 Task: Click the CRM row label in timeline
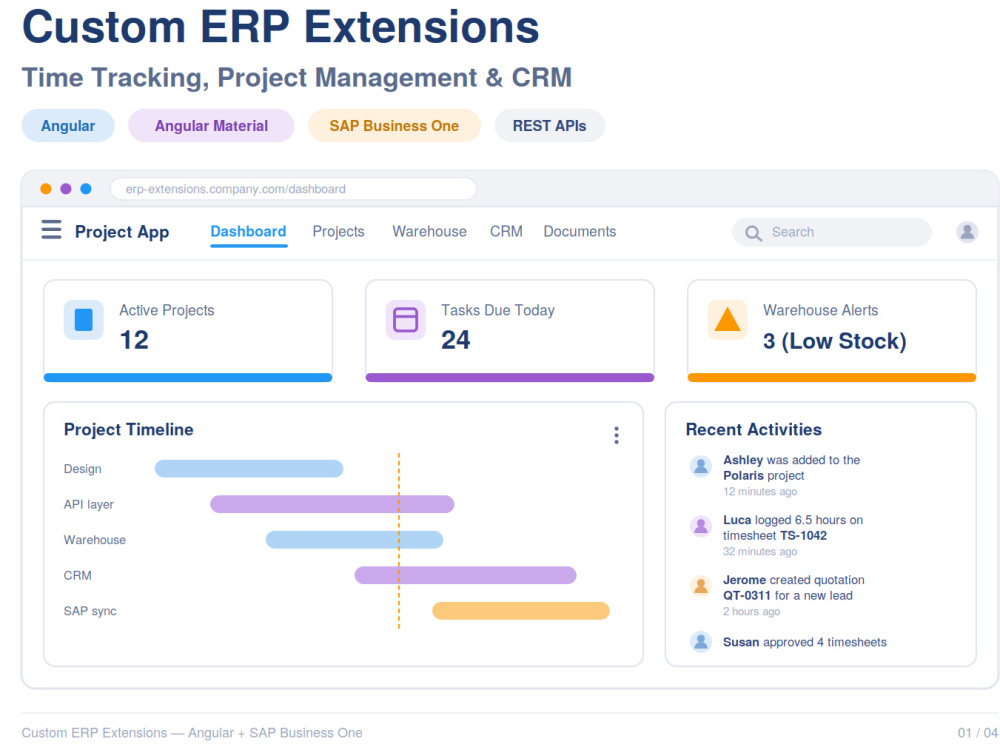[x=78, y=575]
